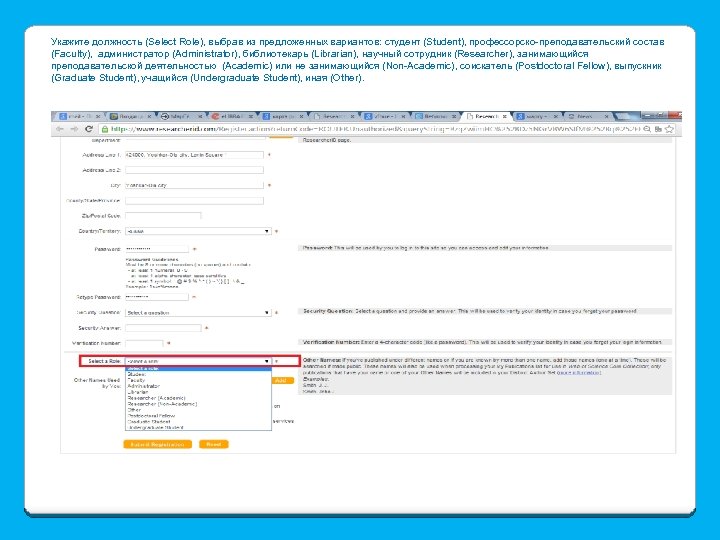The image size is (720, 540).
Task: Click the Zip/Postal Code field
Action: (163, 216)
